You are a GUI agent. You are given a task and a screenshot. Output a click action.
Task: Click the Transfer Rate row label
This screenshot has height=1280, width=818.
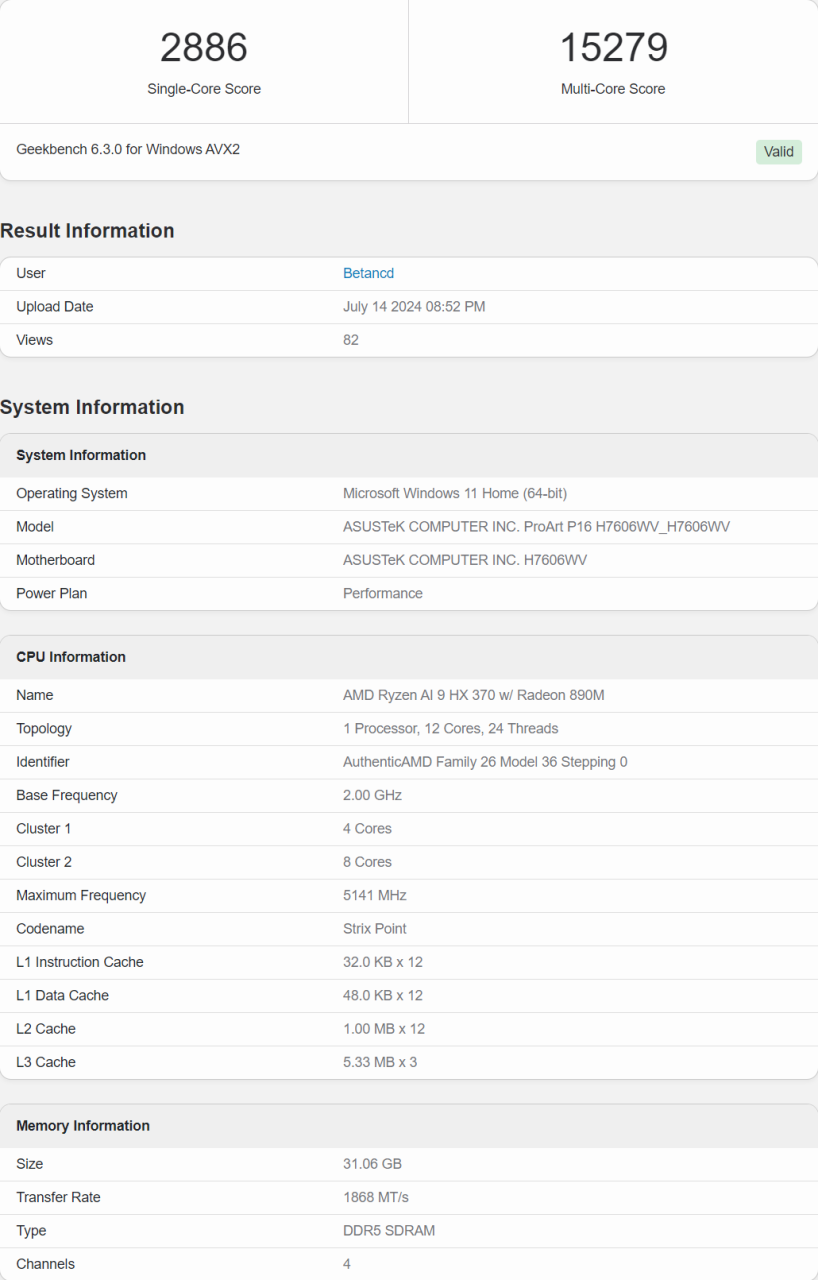click(58, 1197)
